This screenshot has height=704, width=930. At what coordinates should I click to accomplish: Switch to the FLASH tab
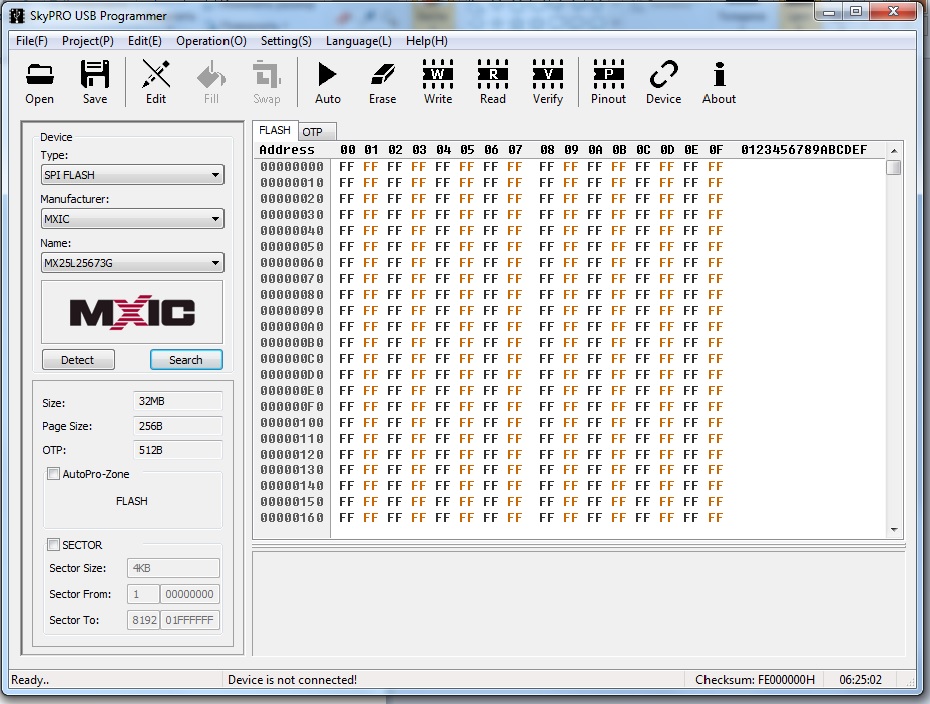coord(275,130)
